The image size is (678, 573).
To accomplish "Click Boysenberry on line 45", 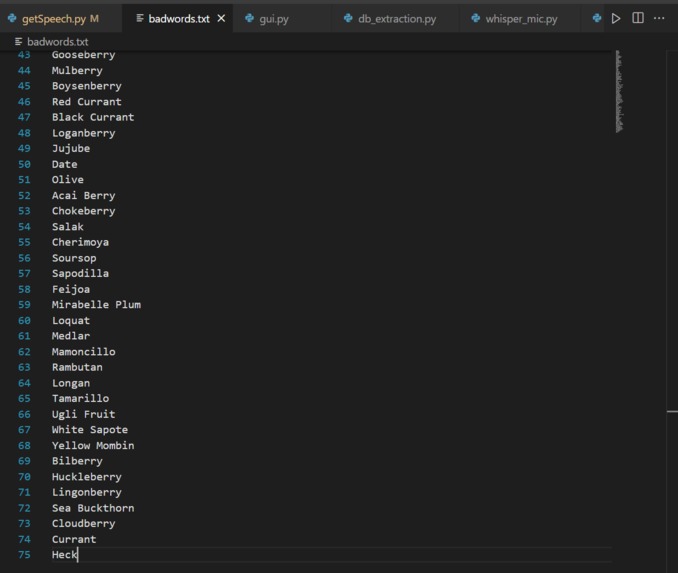I will pos(86,86).
